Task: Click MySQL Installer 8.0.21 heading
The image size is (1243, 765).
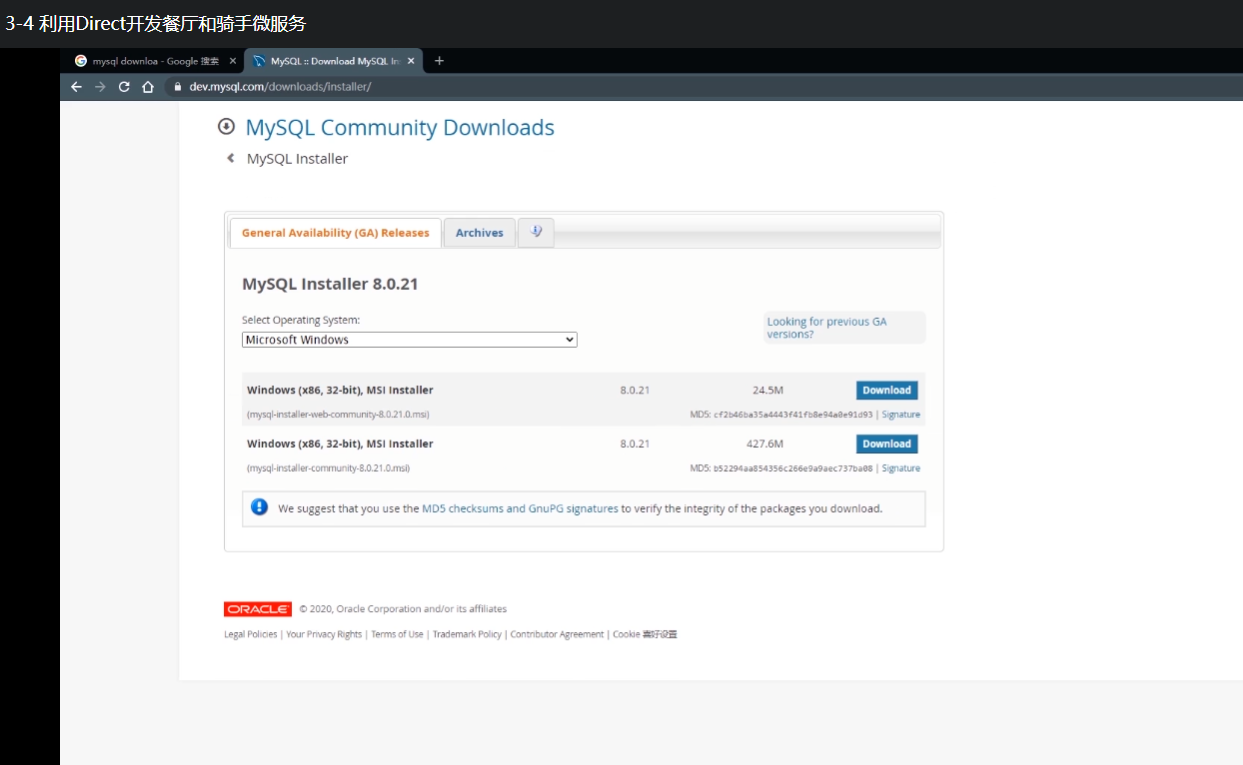Action: (330, 284)
